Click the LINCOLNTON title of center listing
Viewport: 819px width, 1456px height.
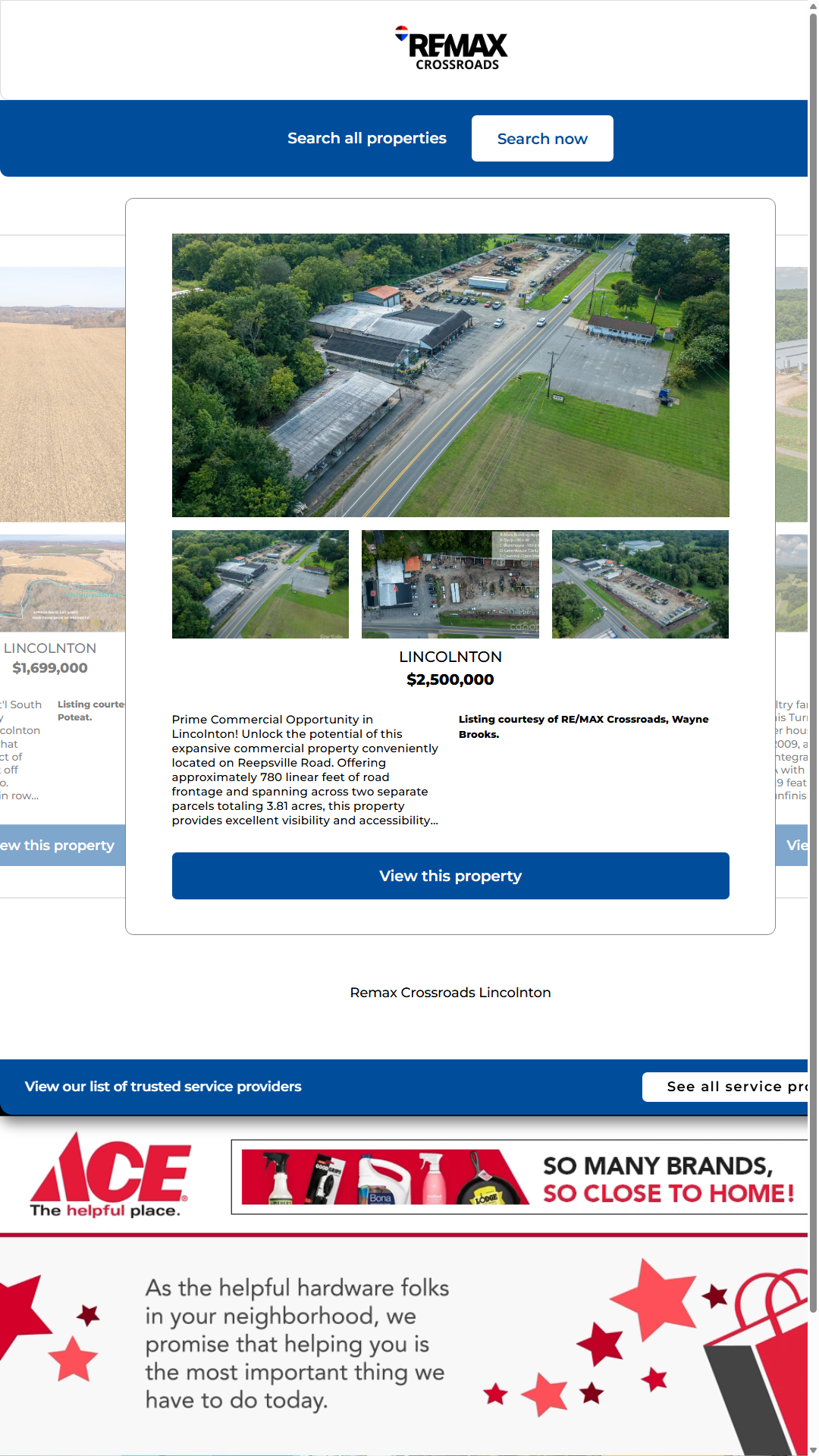[450, 657]
